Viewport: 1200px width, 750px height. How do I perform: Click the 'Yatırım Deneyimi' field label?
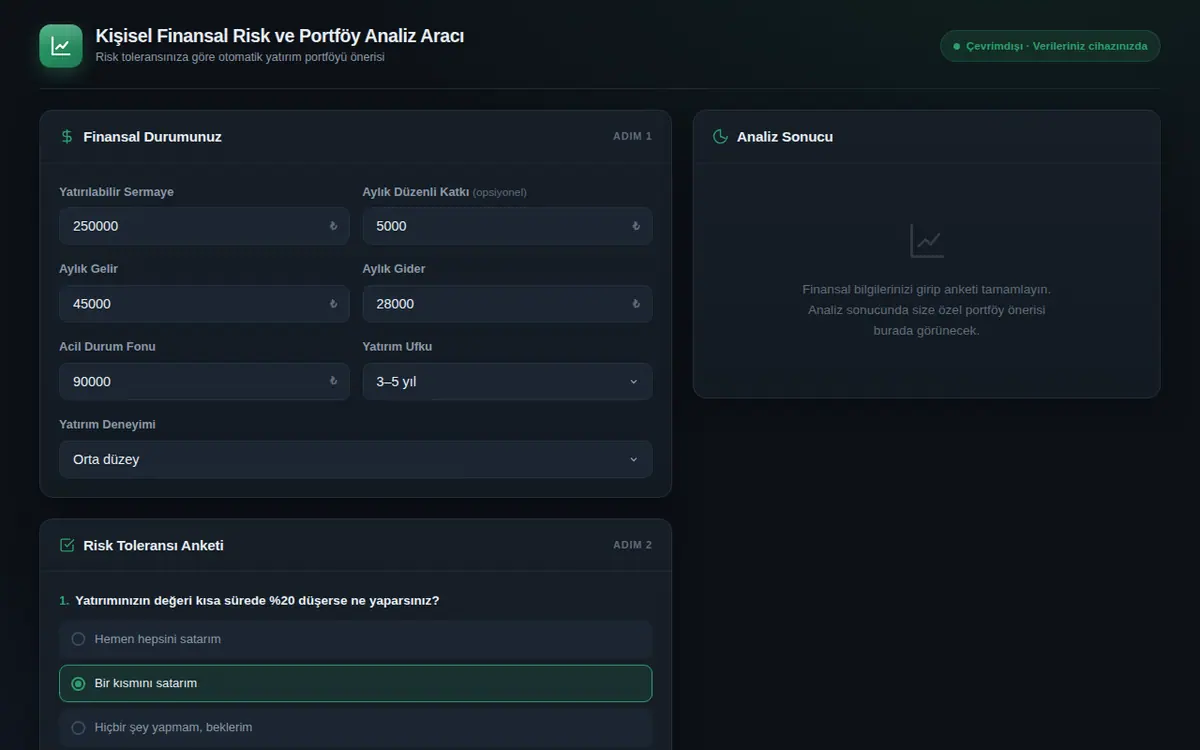point(108,425)
